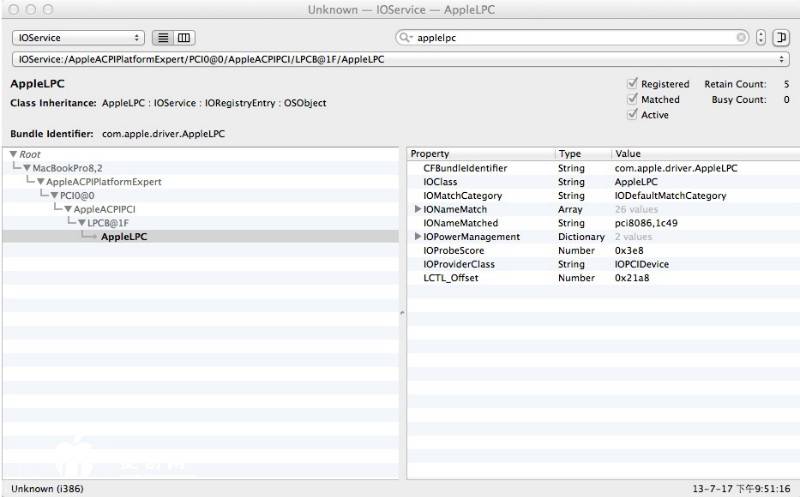Collapse the MacBookPro8,2 tree node
800x497 pixels.
pos(27,168)
